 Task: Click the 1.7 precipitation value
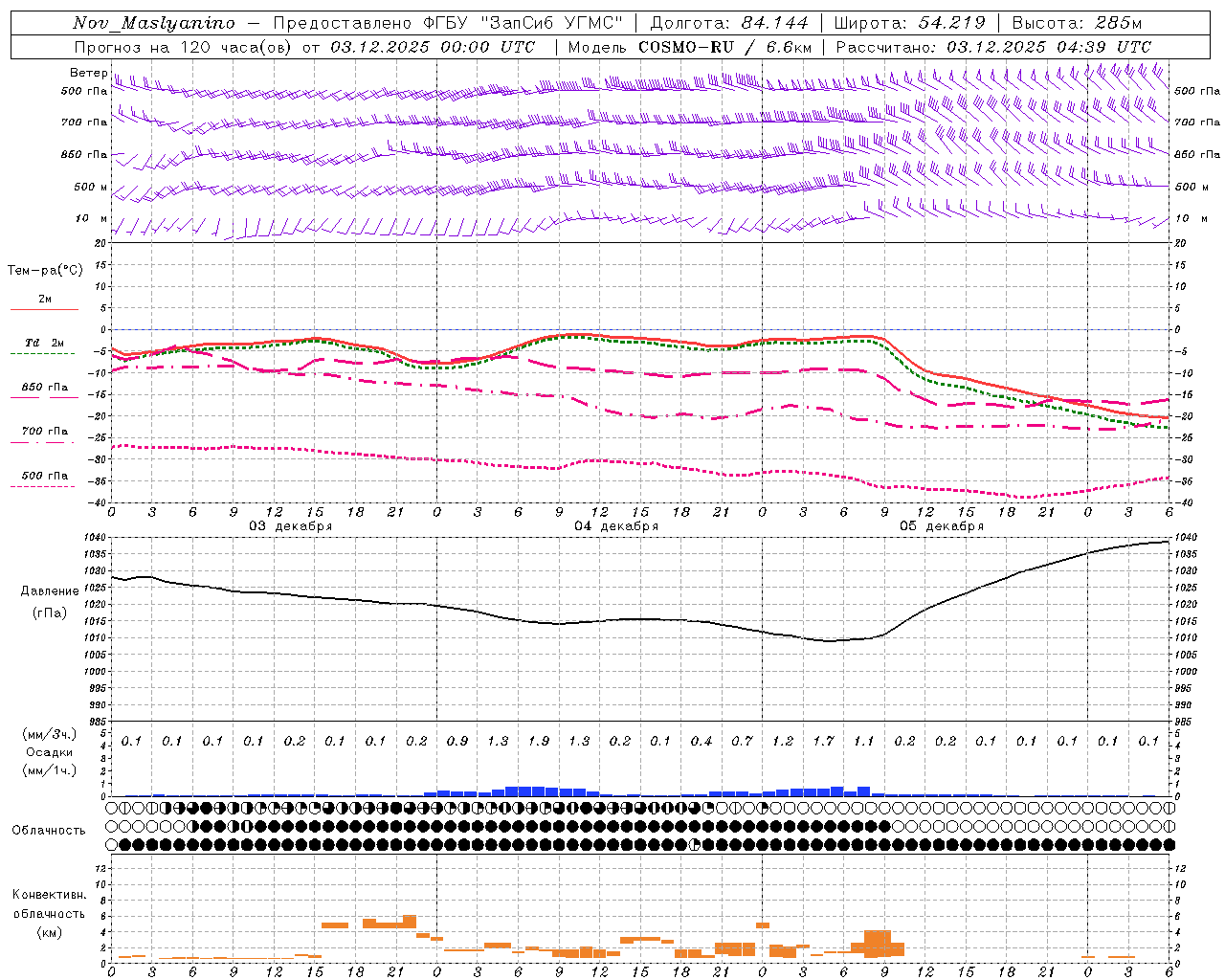pos(824,741)
